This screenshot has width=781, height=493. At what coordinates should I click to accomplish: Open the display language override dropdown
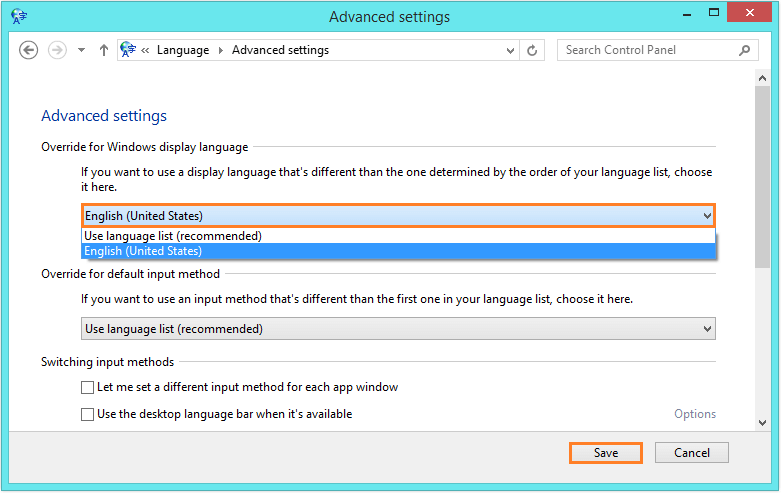(x=398, y=216)
